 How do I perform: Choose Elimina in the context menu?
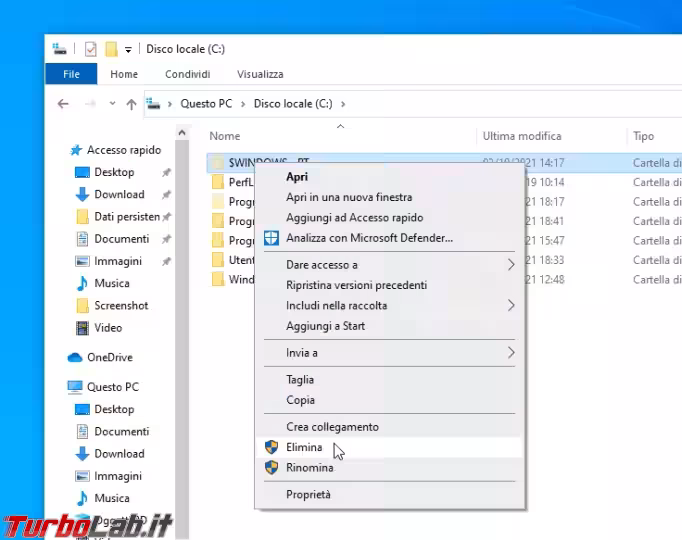[x=304, y=447]
